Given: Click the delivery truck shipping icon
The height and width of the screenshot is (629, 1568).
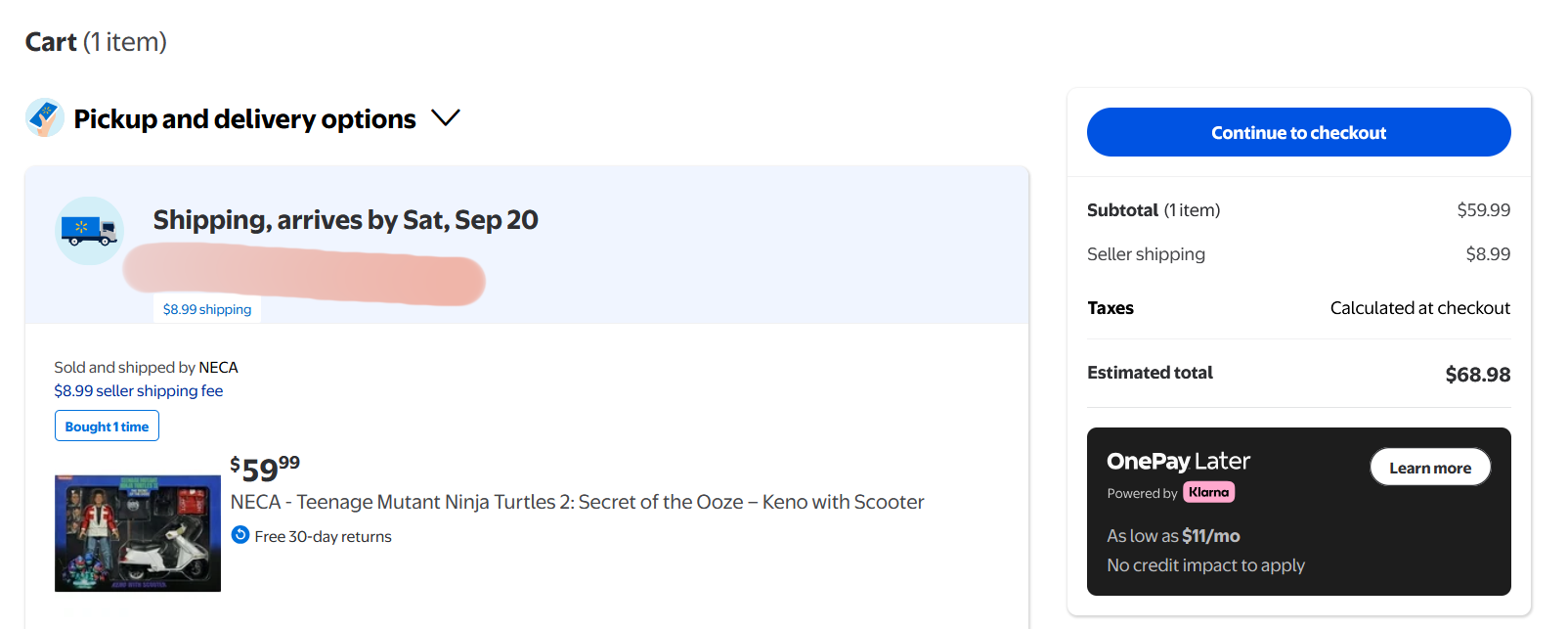Looking at the screenshot, I should [x=90, y=231].
